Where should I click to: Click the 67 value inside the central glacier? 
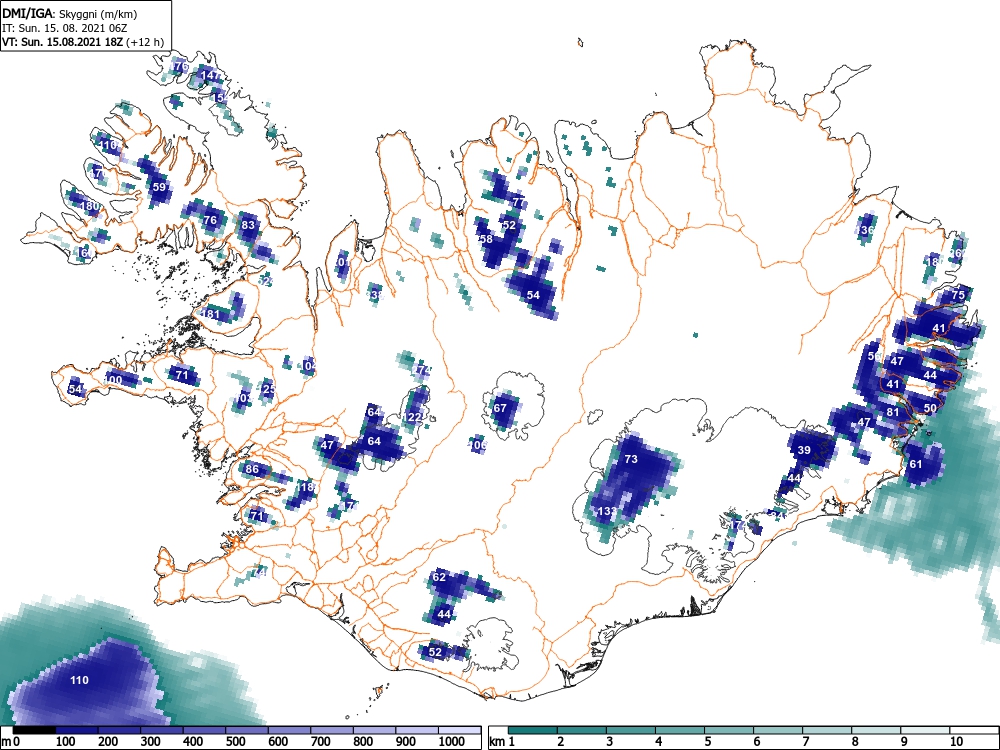500,408
